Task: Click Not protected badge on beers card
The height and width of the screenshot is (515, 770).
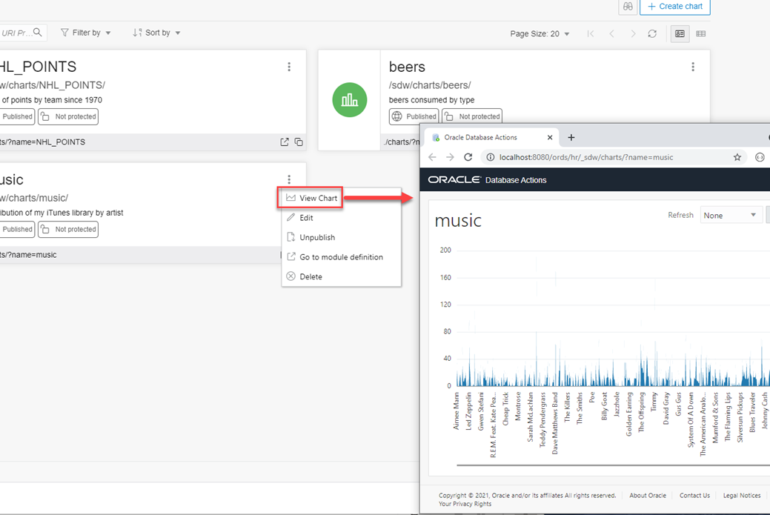Action: click(x=472, y=116)
